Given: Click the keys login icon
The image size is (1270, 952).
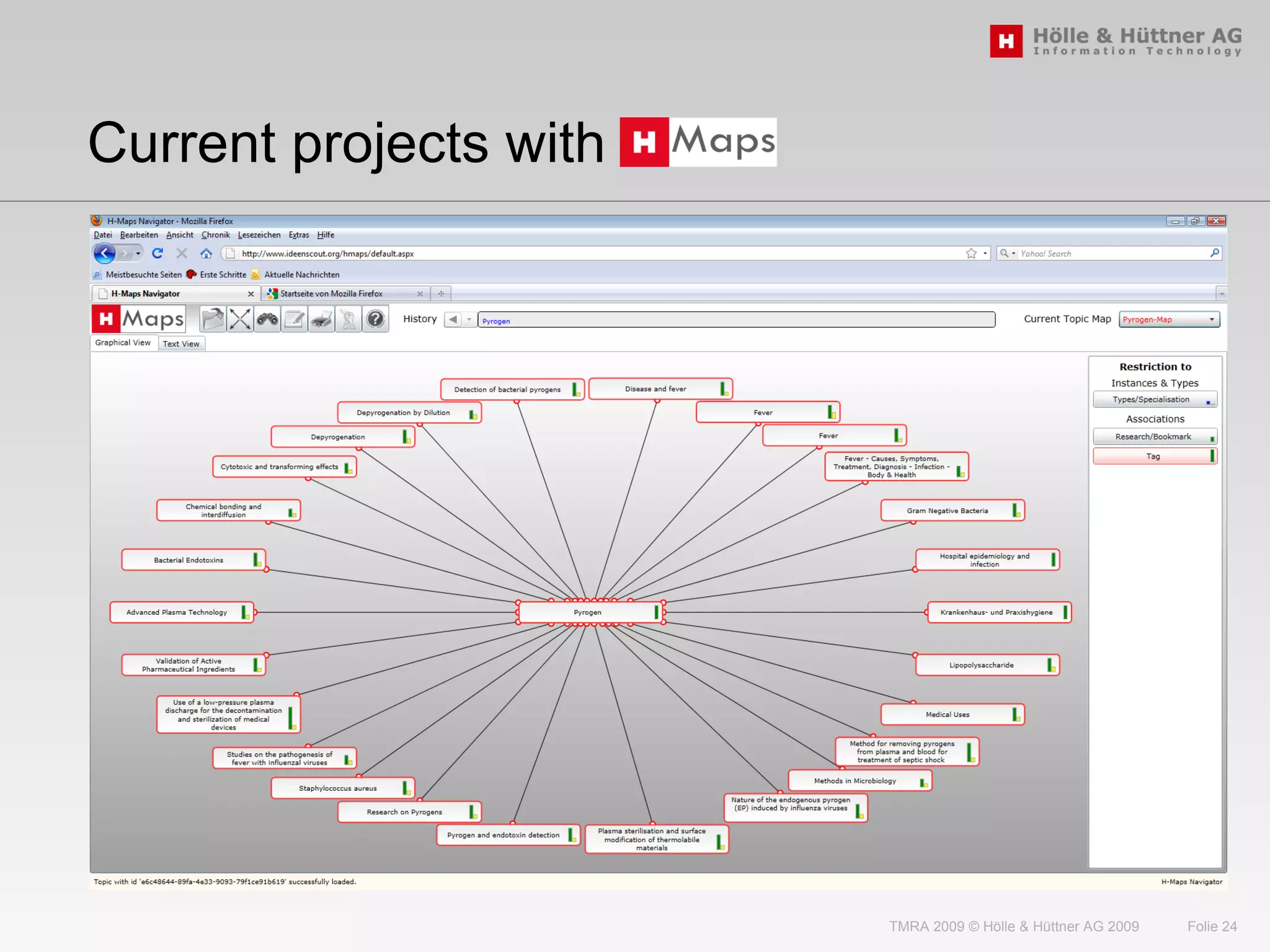Looking at the screenshot, I should [349, 319].
